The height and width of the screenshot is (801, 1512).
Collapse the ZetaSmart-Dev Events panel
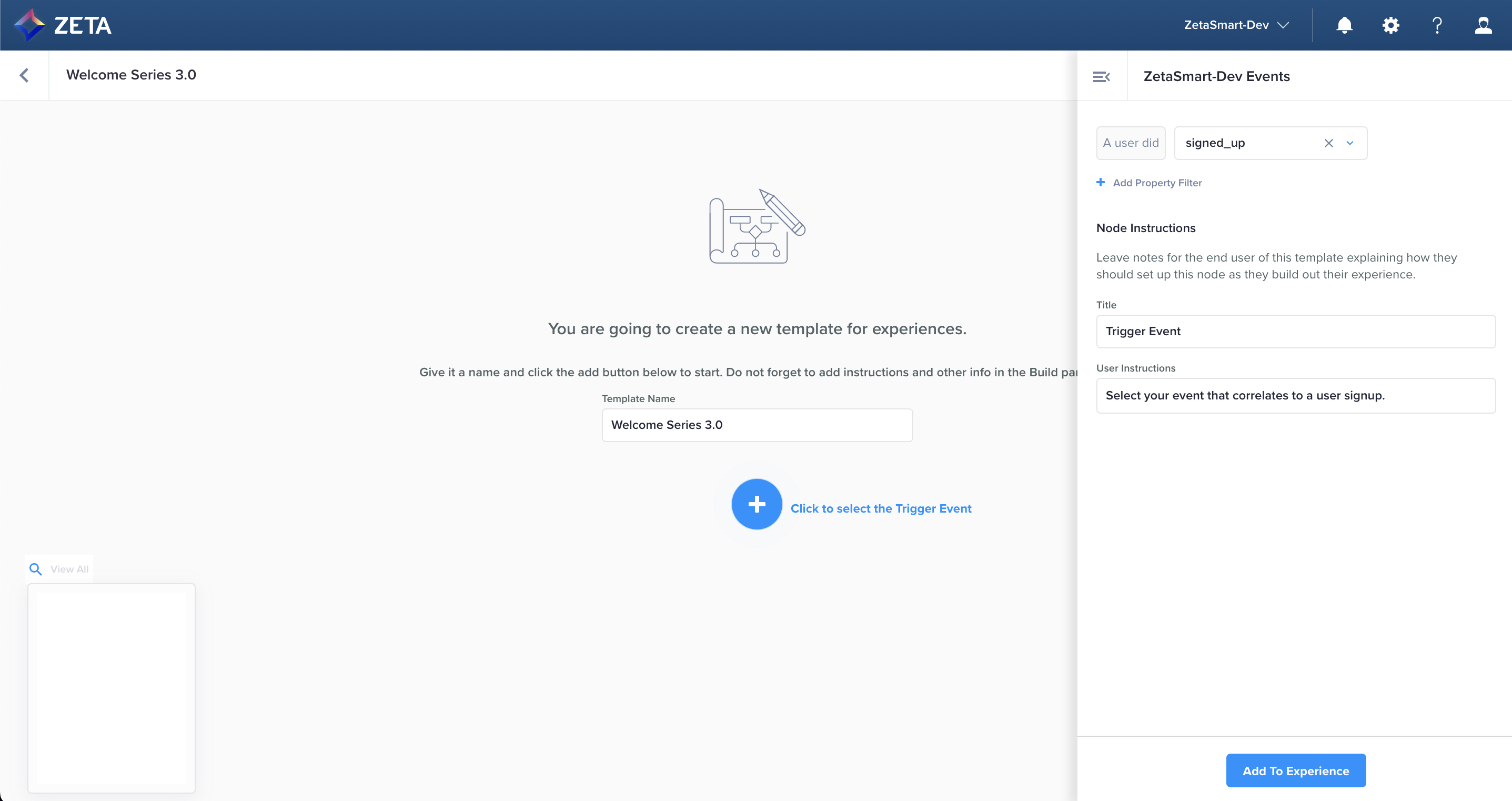tap(1101, 77)
